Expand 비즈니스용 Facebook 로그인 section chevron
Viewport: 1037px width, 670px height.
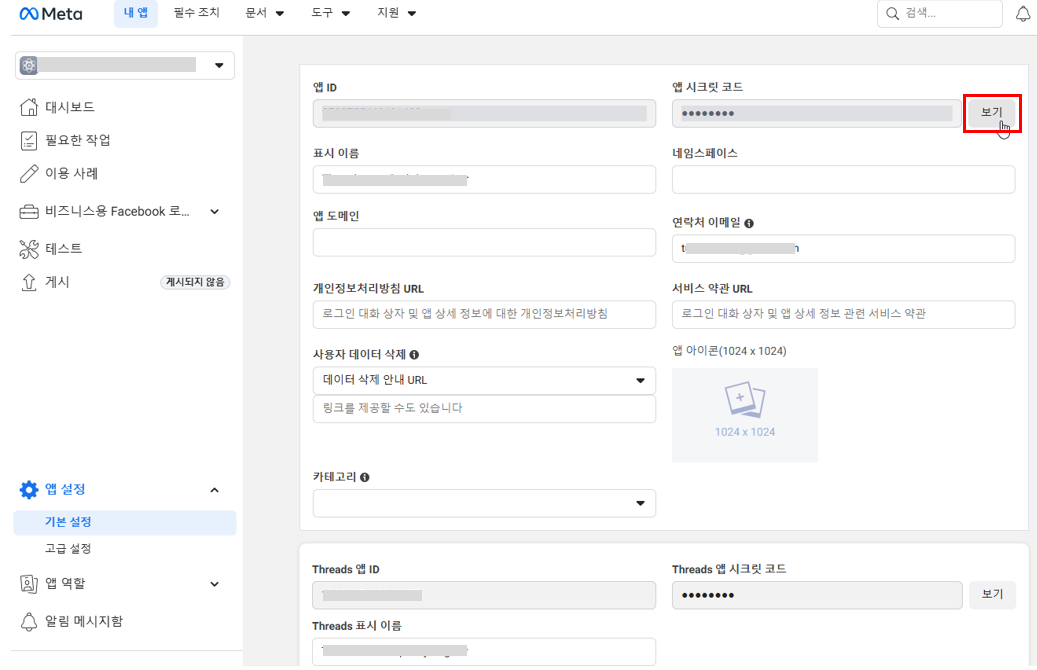click(x=214, y=212)
